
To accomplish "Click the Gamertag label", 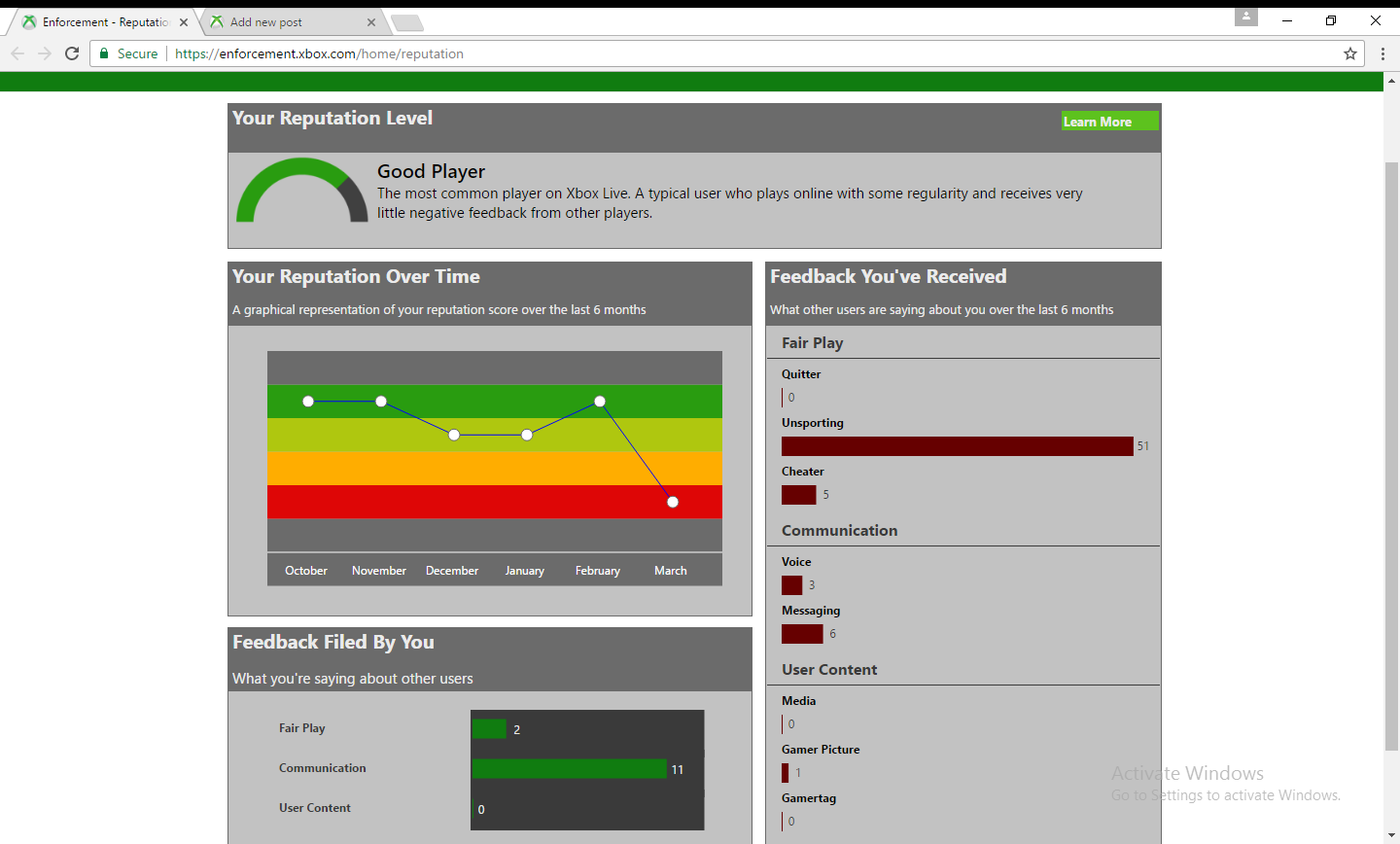I will (x=809, y=798).
